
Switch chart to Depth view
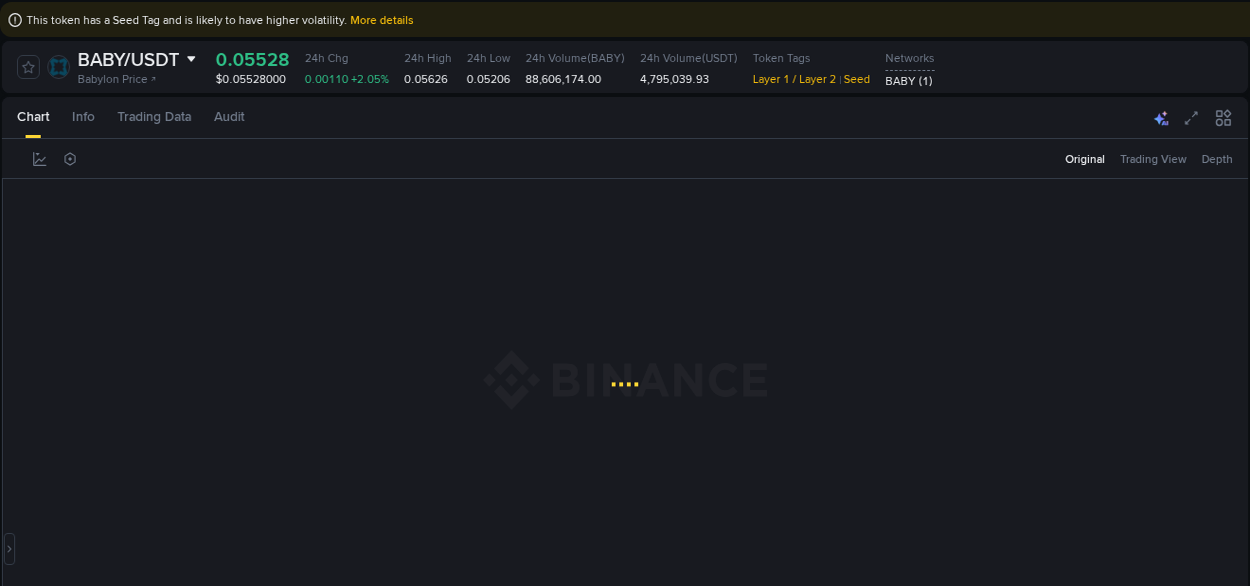coord(1216,159)
